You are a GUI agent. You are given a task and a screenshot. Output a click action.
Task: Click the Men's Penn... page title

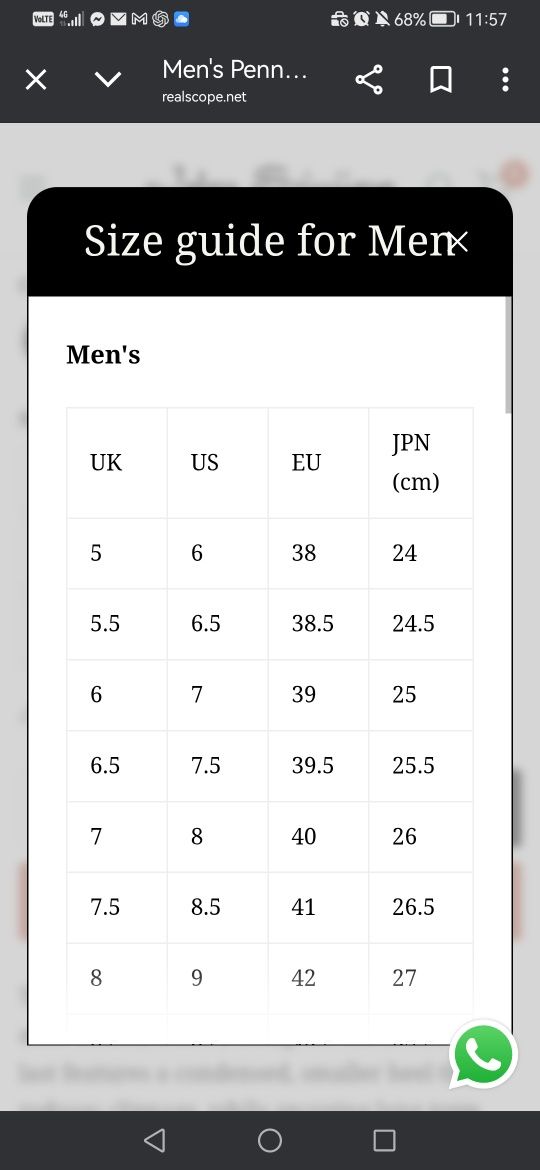pos(235,69)
